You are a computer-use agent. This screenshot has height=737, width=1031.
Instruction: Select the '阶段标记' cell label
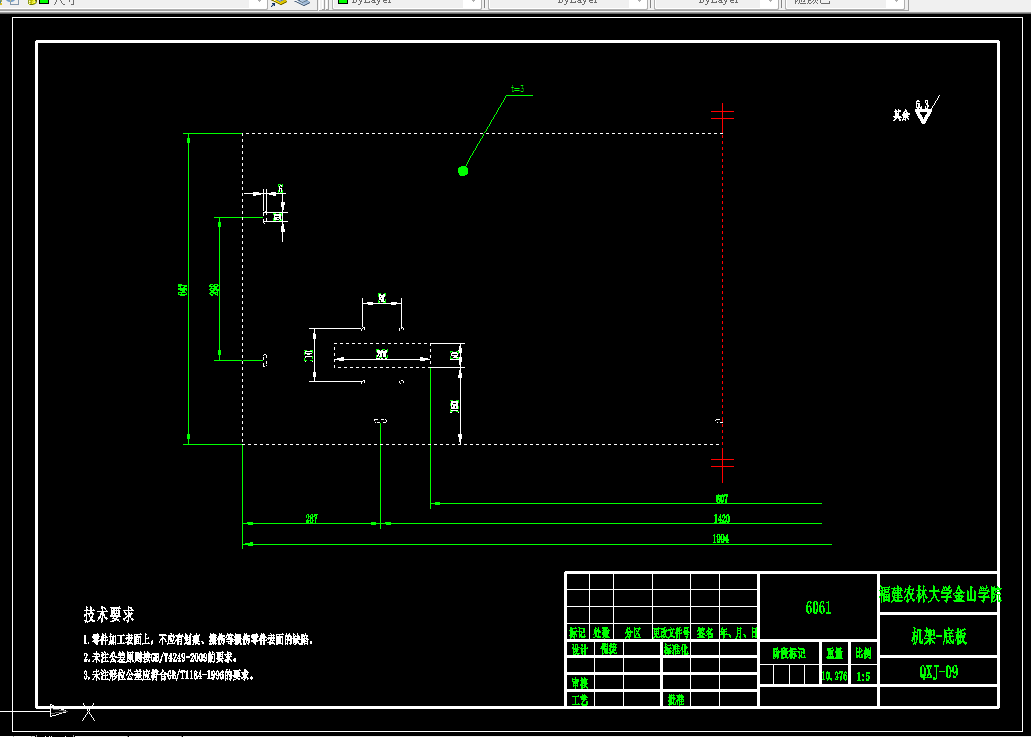pos(789,654)
